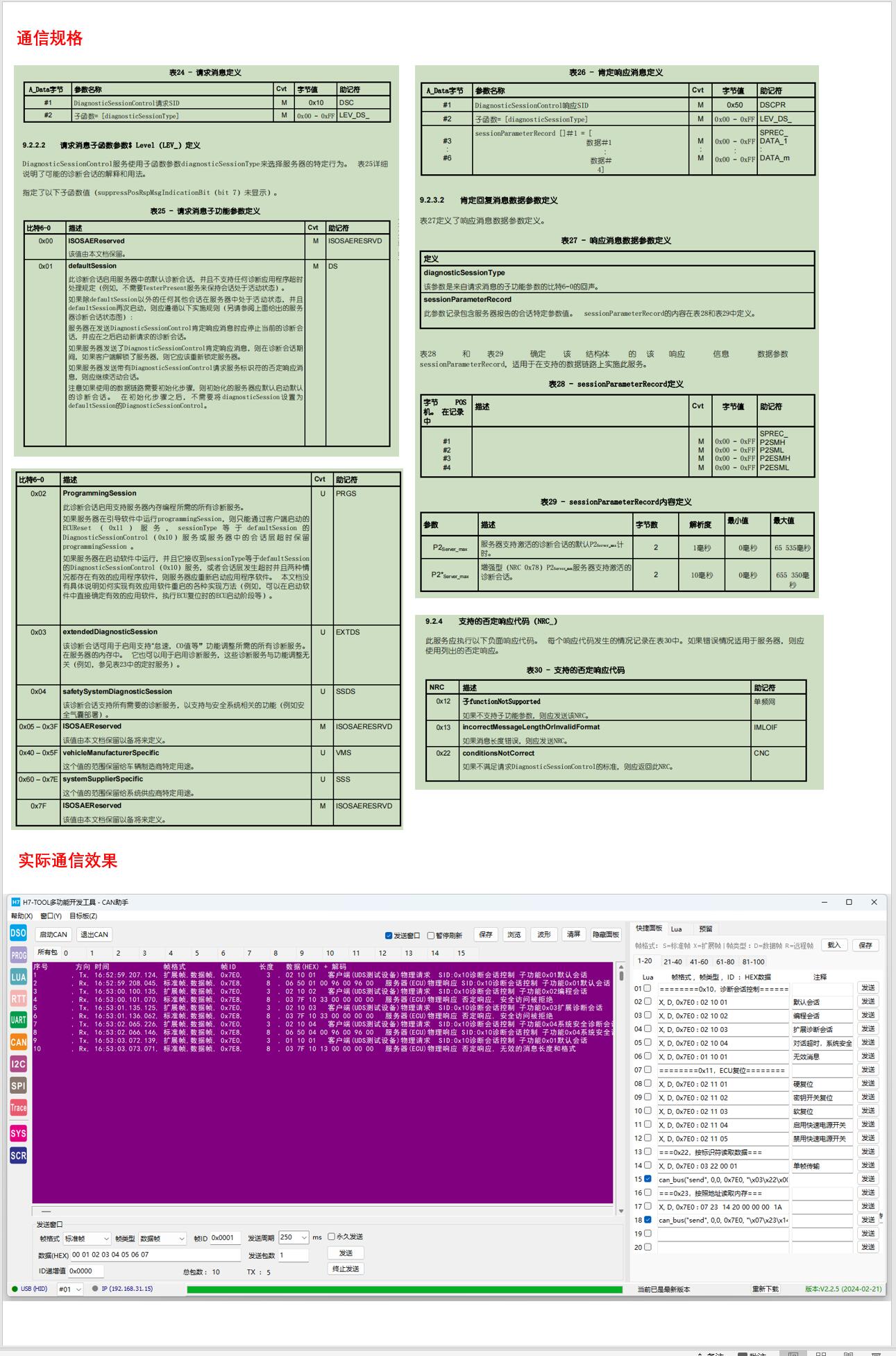Click the 数据(HEX) data input field
This screenshot has width=896, height=1356.
[x=155, y=1255]
